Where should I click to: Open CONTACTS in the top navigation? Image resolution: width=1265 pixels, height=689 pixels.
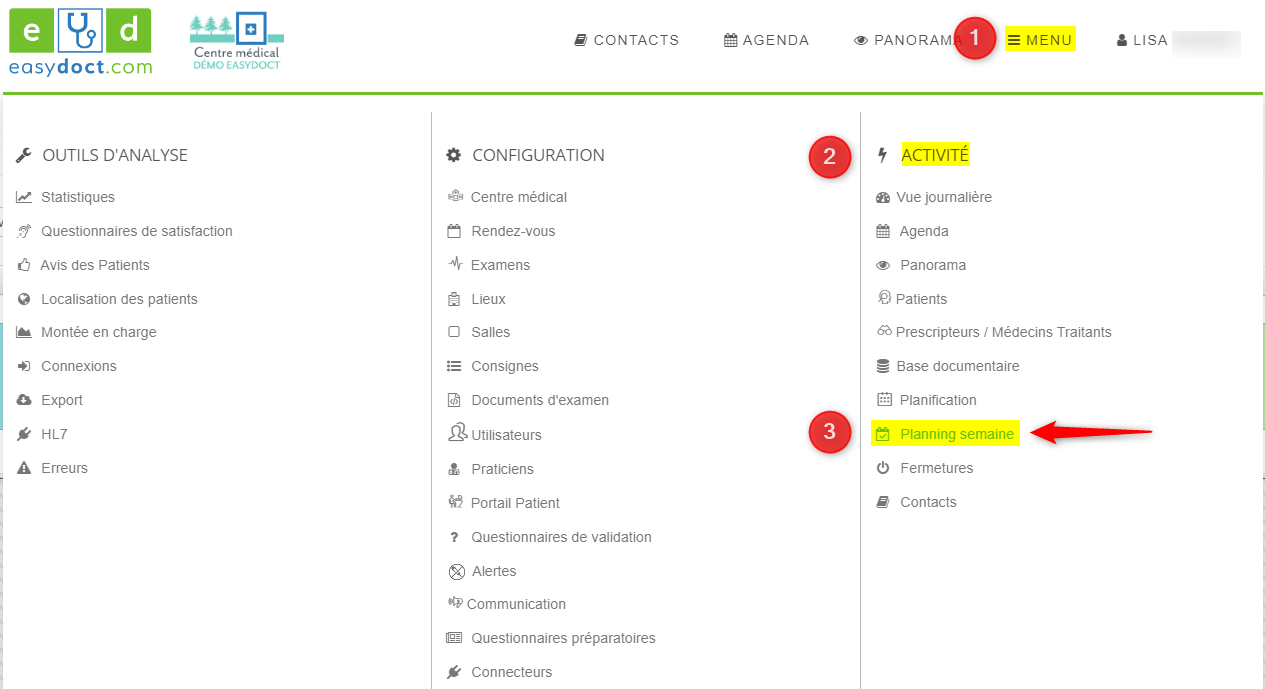(627, 40)
